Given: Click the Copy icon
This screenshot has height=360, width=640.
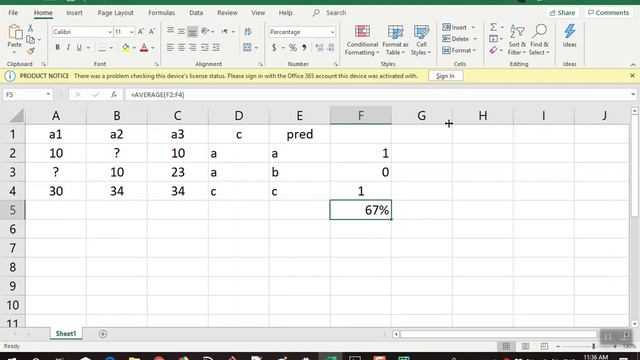Looking at the screenshot, I should click(x=31, y=40).
